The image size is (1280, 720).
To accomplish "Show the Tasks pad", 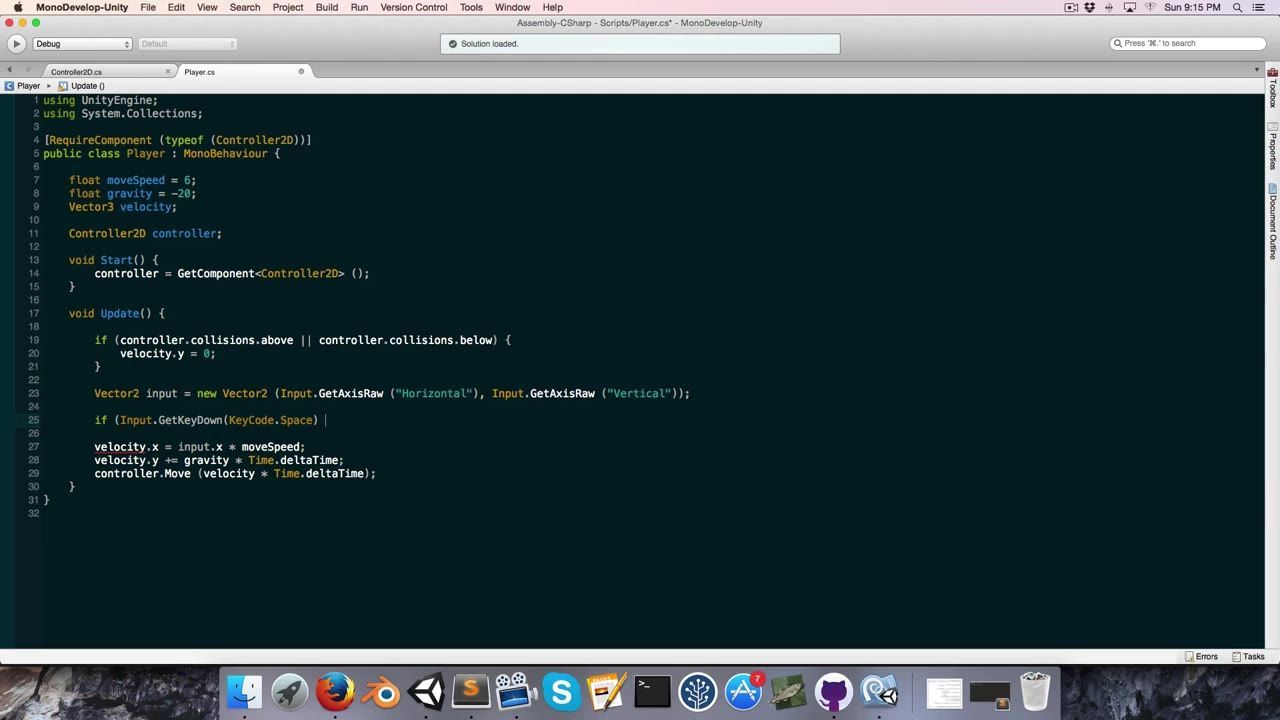I will [1248, 657].
